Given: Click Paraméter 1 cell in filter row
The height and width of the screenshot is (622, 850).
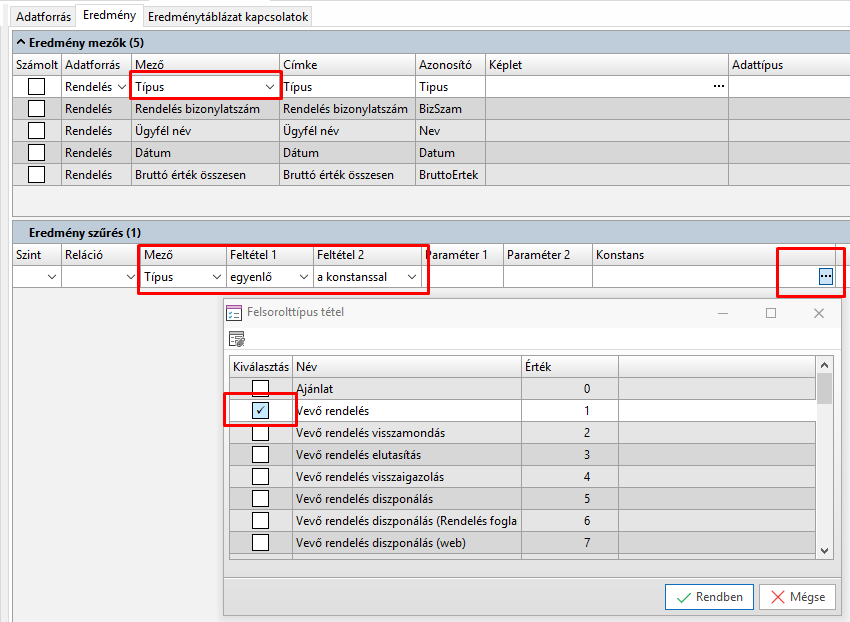Looking at the screenshot, I should [x=462, y=277].
